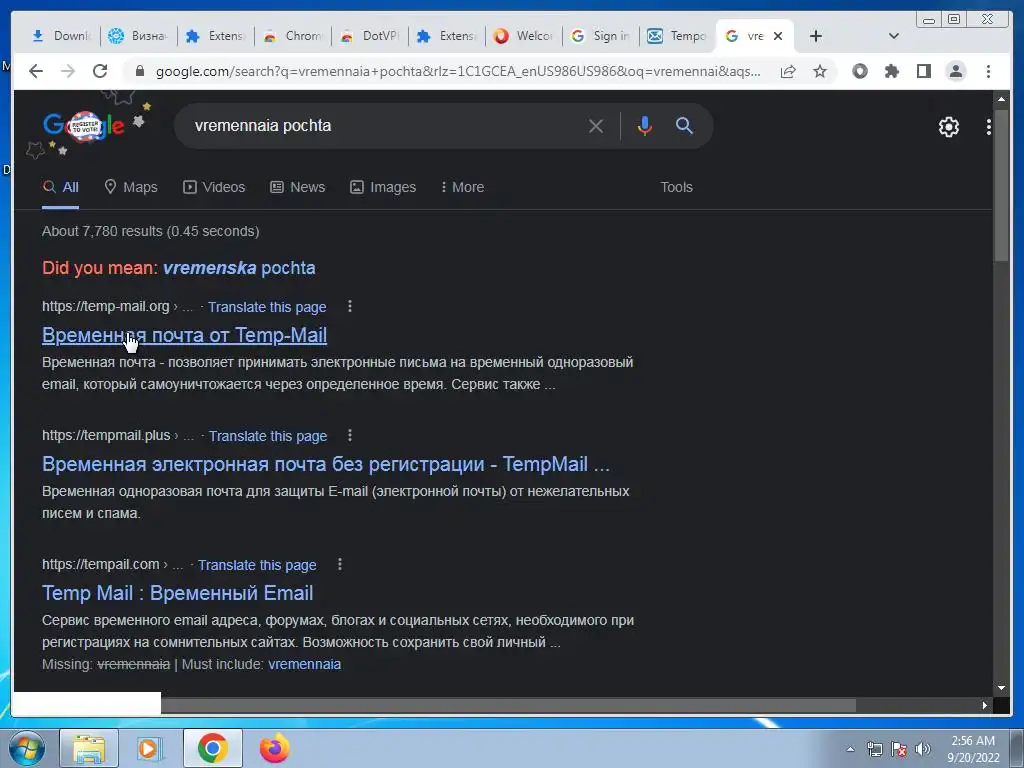View site info via the lock icon
This screenshot has width=1024, height=768.
(x=139, y=71)
